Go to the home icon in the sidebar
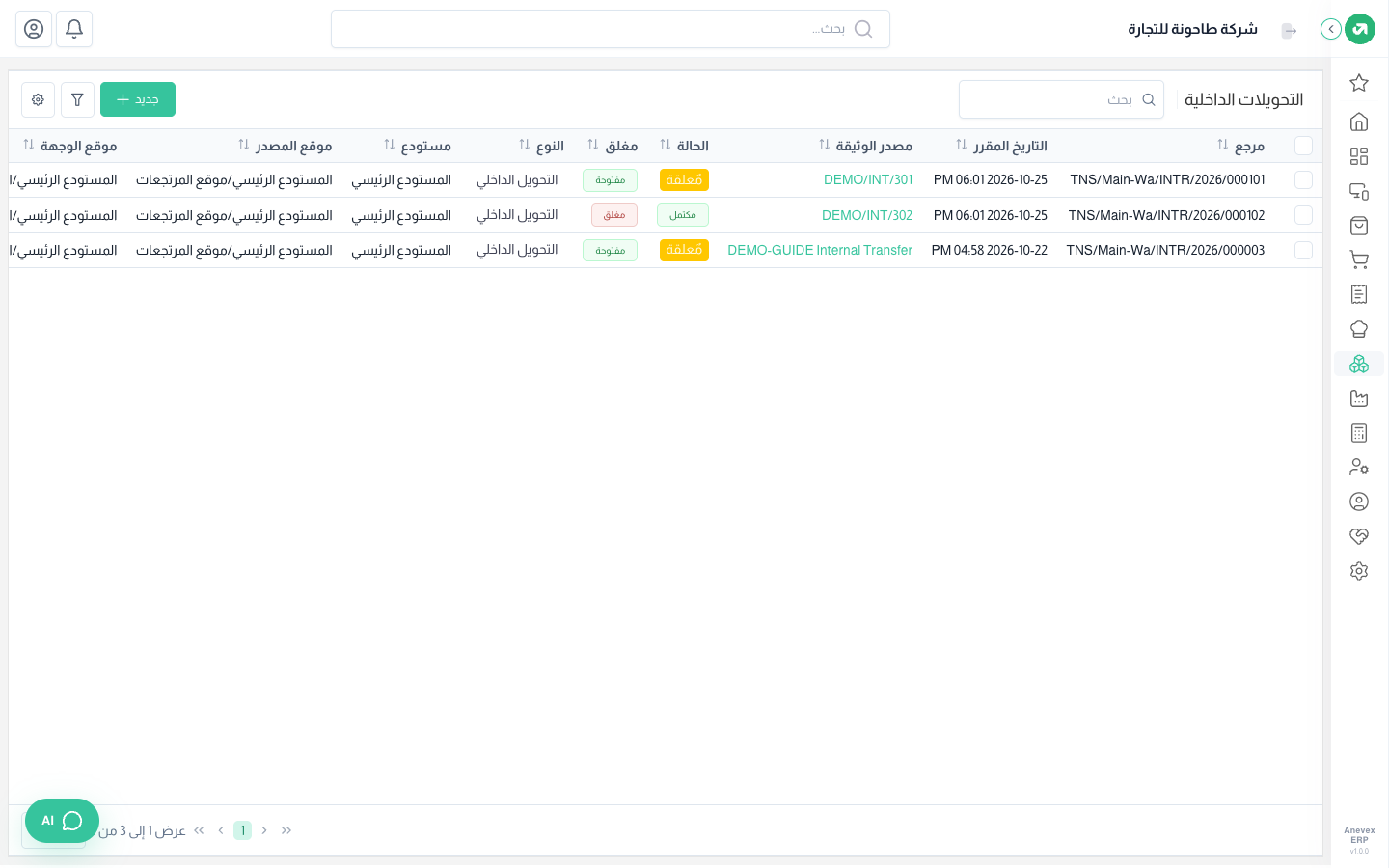The height and width of the screenshot is (868, 1389). 1359,122
